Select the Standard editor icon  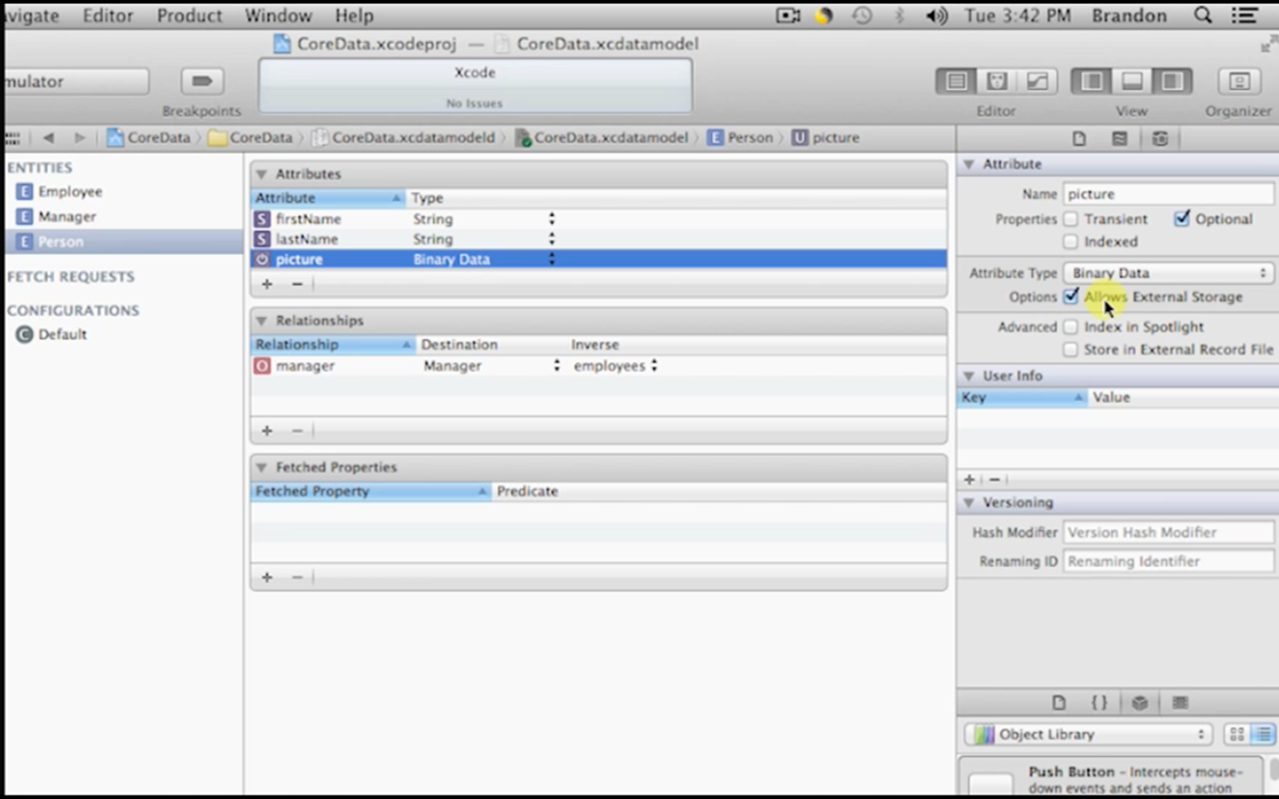point(956,81)
